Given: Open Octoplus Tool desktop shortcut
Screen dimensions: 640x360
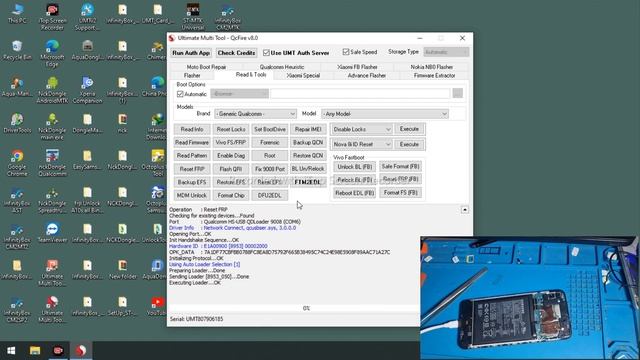Looking at the screenshot, I should pyautogui.click(x=158, y=163).
